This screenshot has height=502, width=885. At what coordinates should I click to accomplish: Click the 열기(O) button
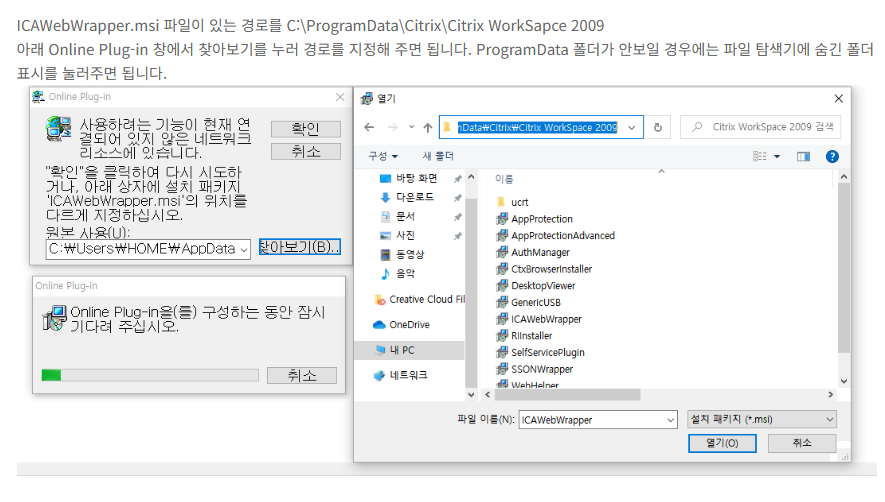pos(722,443)
